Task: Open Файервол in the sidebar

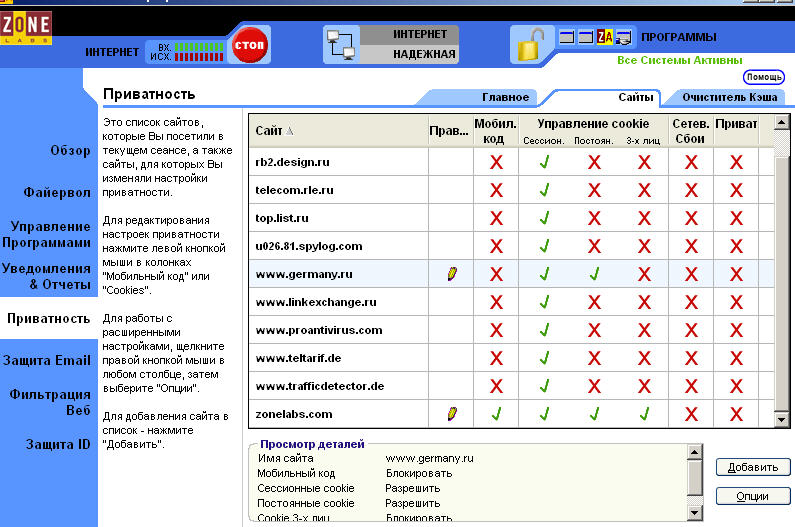Action: tap(57, 193)
